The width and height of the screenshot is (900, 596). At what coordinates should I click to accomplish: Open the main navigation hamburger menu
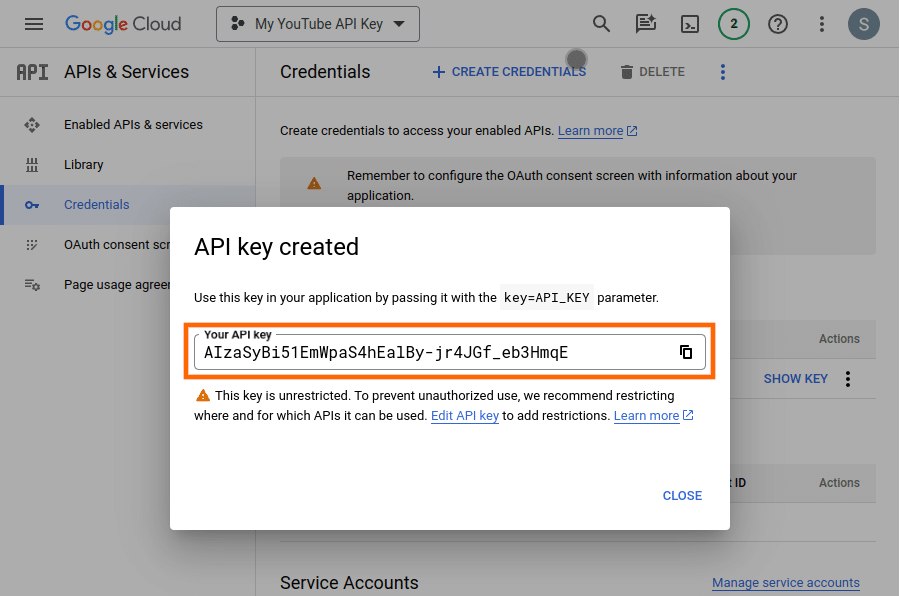pos(34,24)
